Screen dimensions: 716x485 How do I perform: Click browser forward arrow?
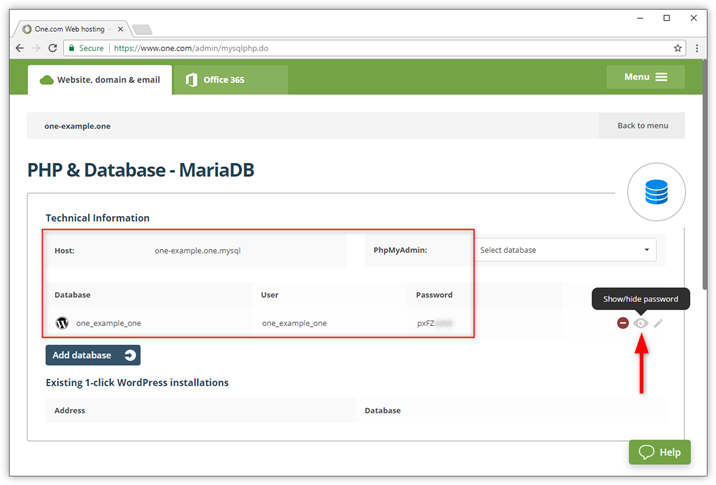36,48
